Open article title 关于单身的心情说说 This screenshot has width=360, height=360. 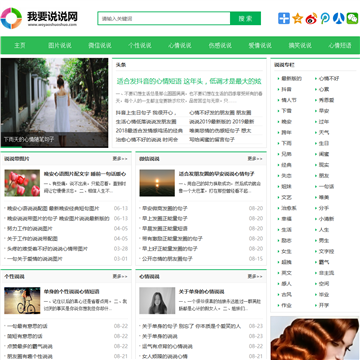pos(202,292)
